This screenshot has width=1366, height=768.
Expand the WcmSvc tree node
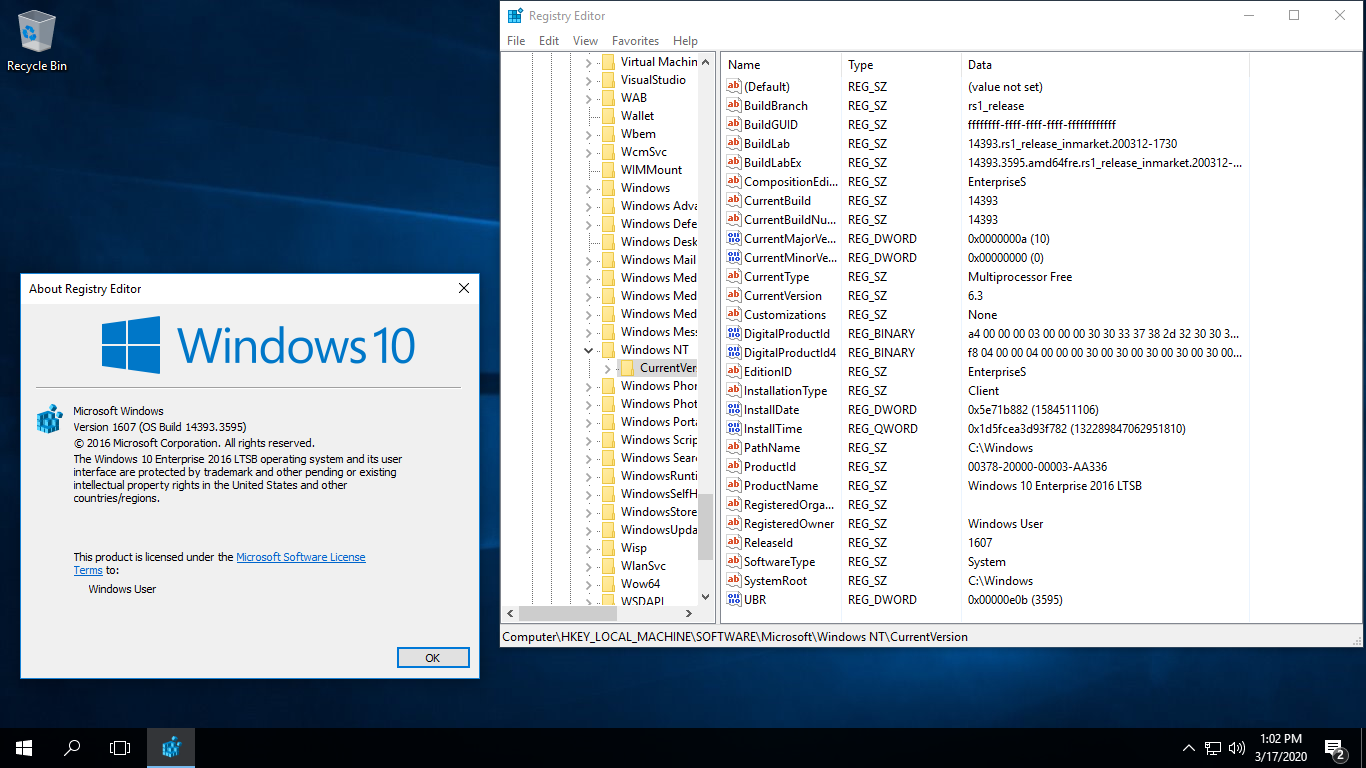588,152
